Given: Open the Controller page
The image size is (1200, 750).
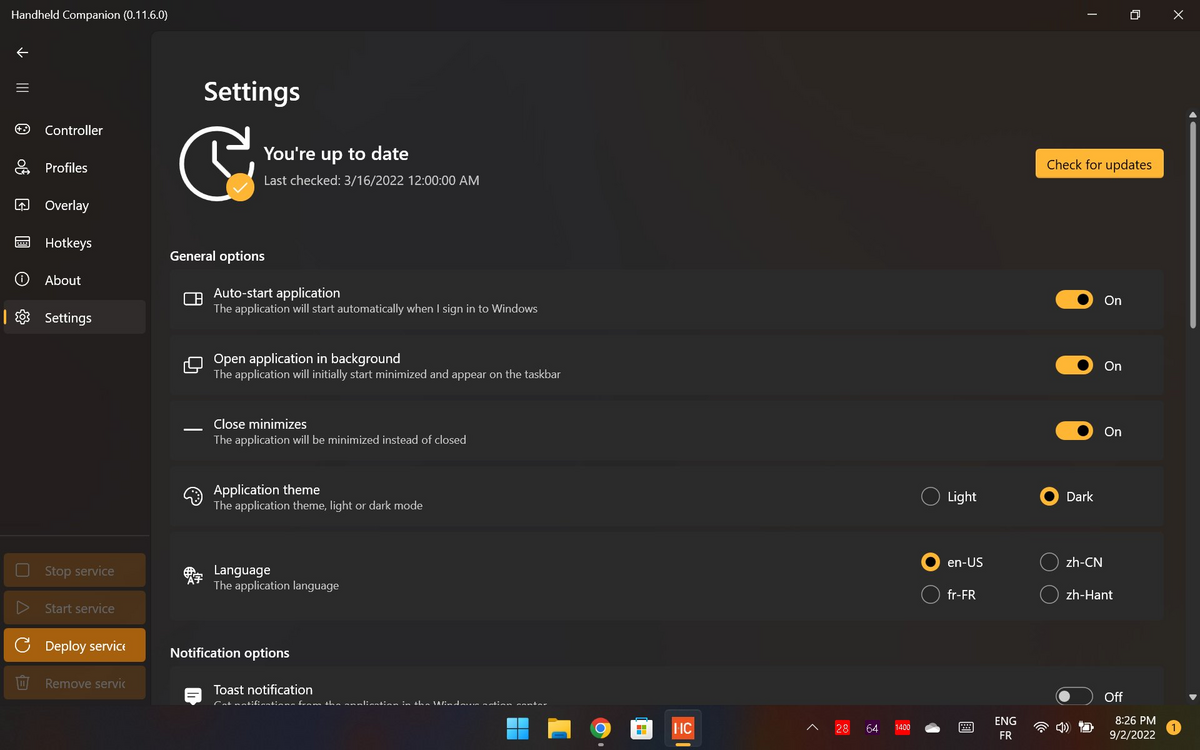Looking at the screenshot, I should (x=75, y=130).
